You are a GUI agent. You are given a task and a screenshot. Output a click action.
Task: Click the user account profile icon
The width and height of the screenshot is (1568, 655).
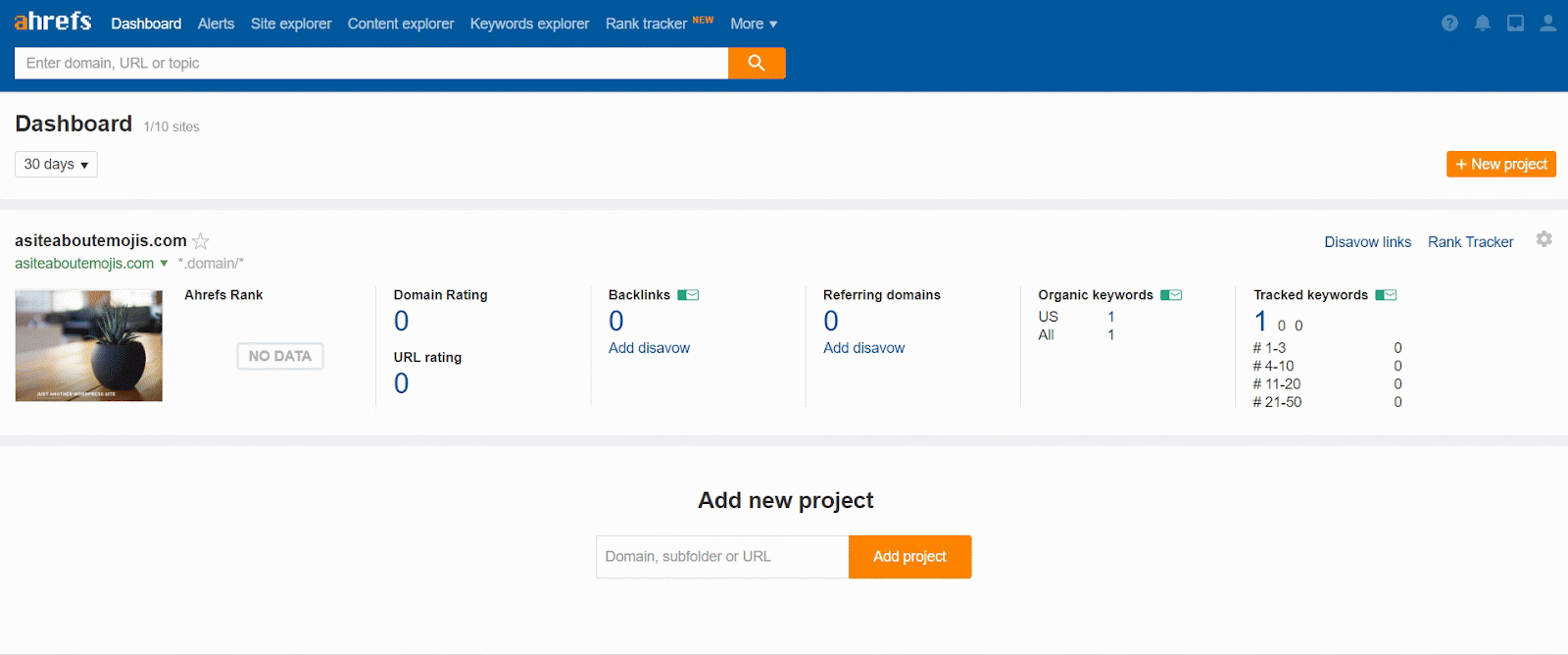click(x=1548, y=24)
